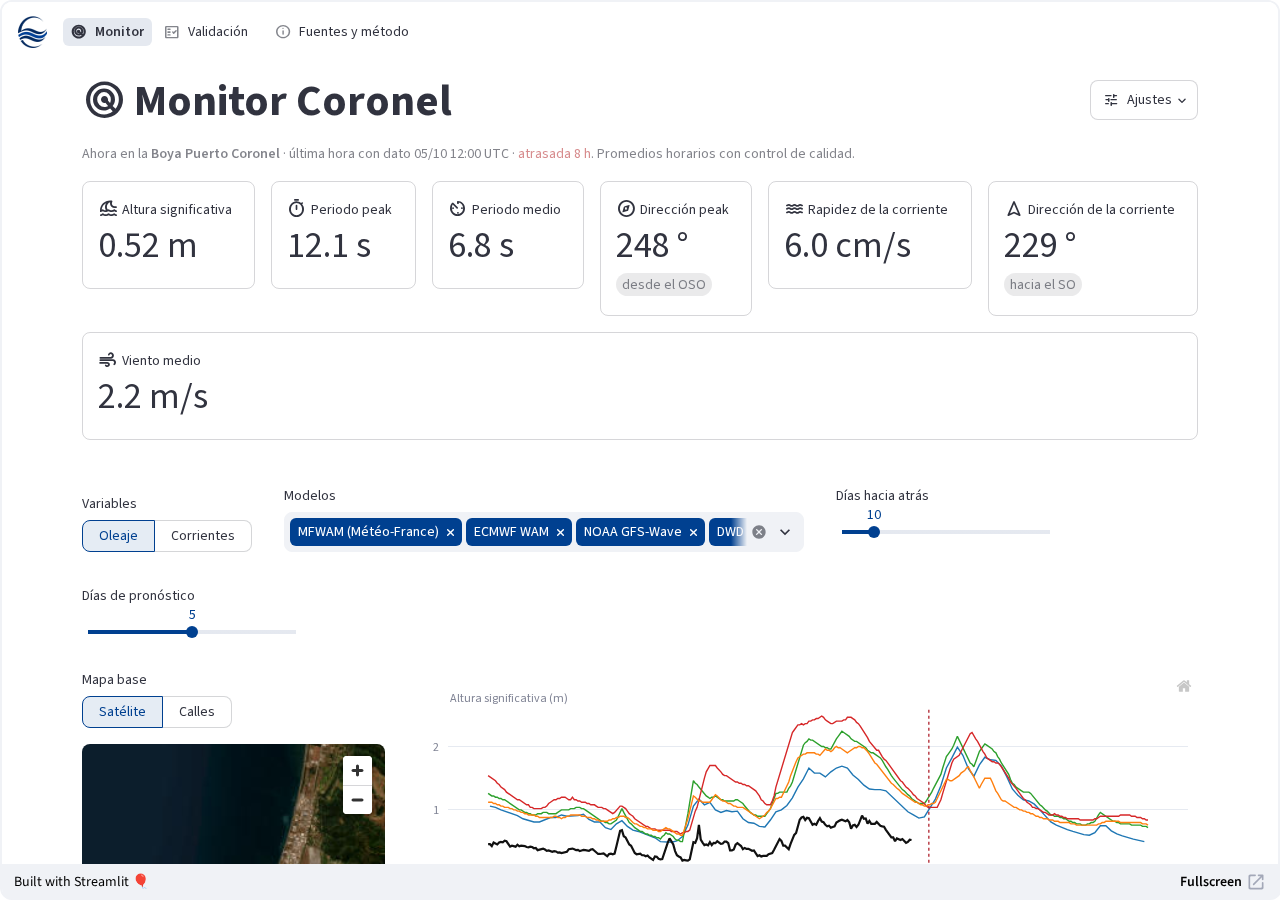The image size is (1280, 900).
Task: Click the Días hacia atrás slider handle
Action: point(874,532)
